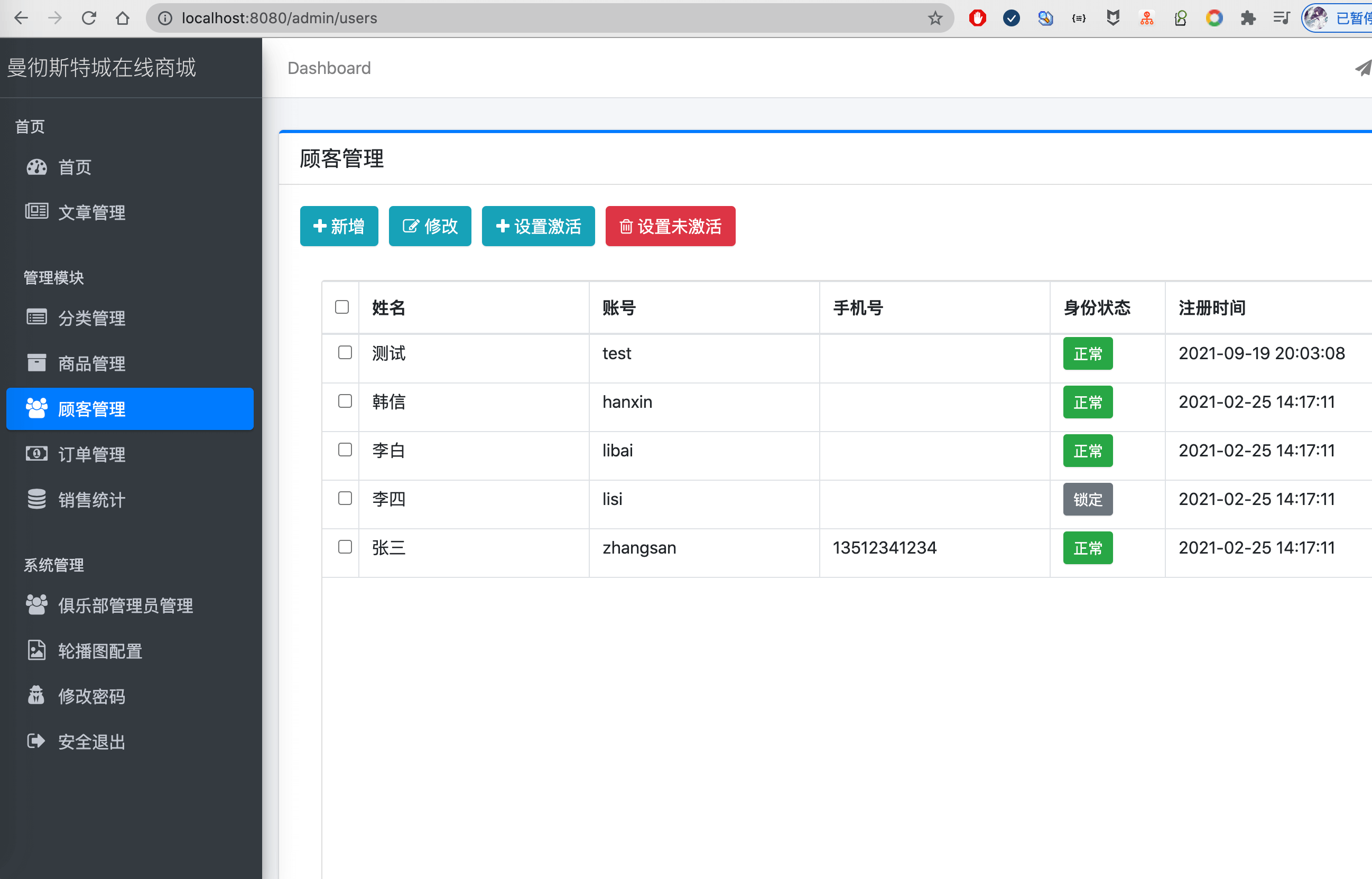
Task: Bookmark this page with the star icon
Action: tap(934, 18)
